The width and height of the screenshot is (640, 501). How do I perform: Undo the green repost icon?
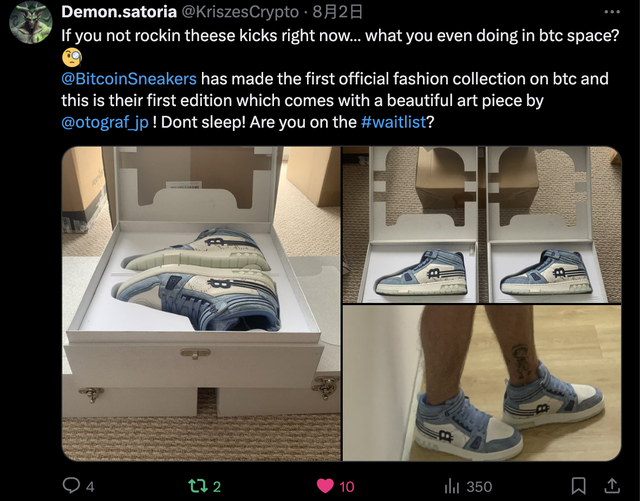click(197, 486)
